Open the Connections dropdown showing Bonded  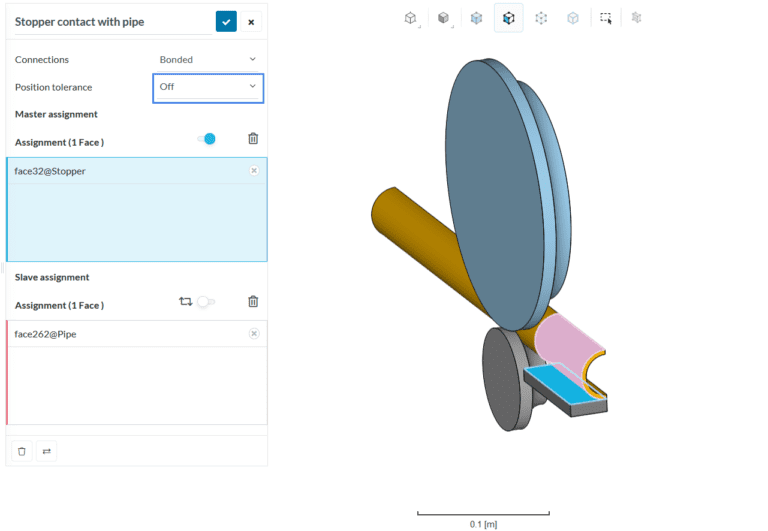tap(208, 59)
